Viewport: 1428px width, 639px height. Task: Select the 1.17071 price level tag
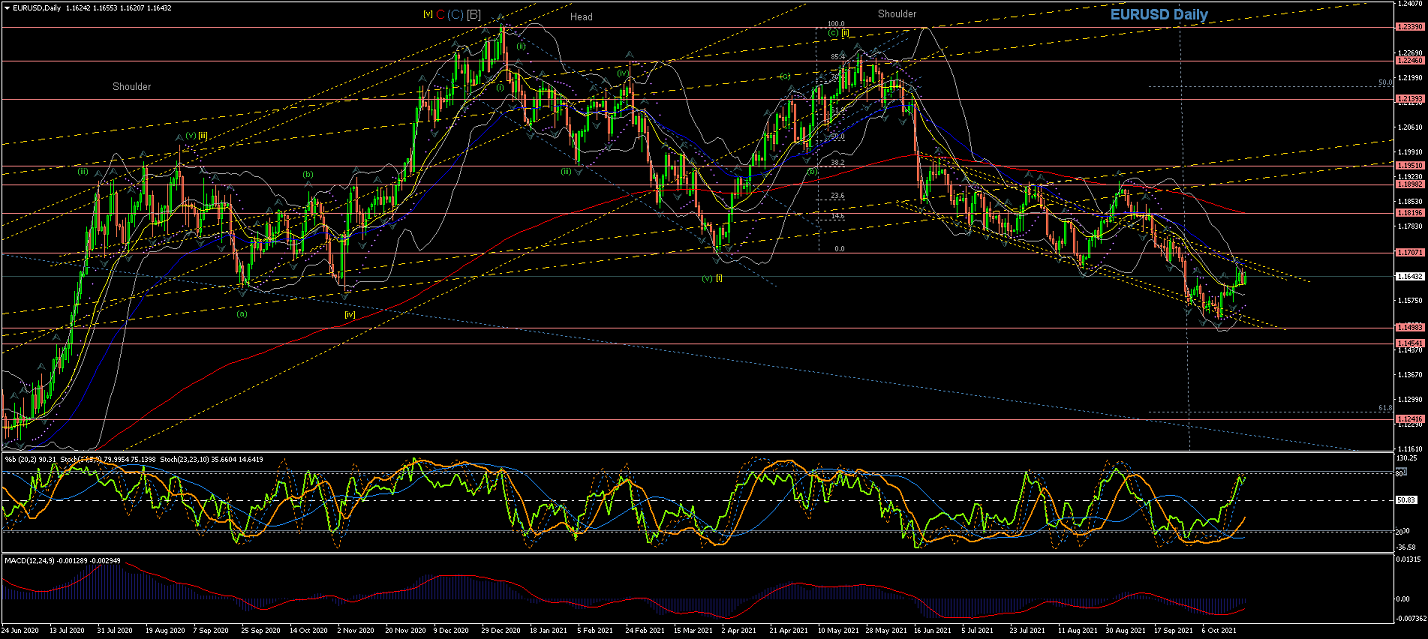(1410, 252)
